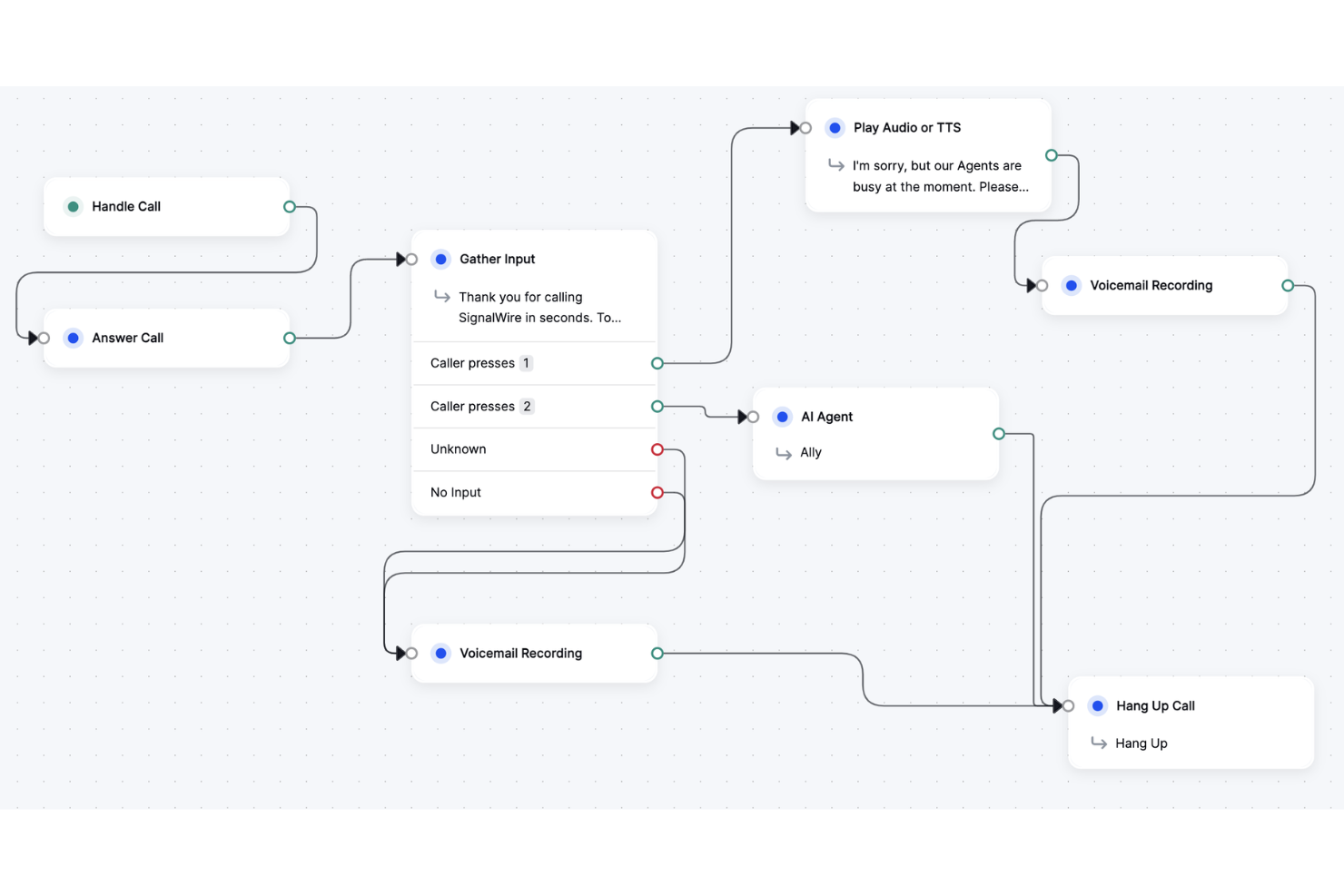Select the Hang Up Call node's blue icon

click(x=1097, y=705)
